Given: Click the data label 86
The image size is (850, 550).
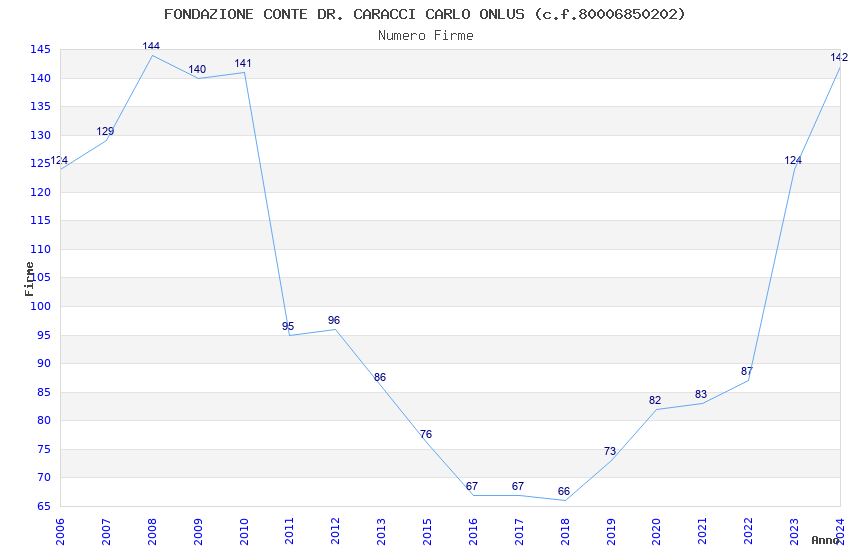Looking at the screenshot, I should (x=380, y=377).
